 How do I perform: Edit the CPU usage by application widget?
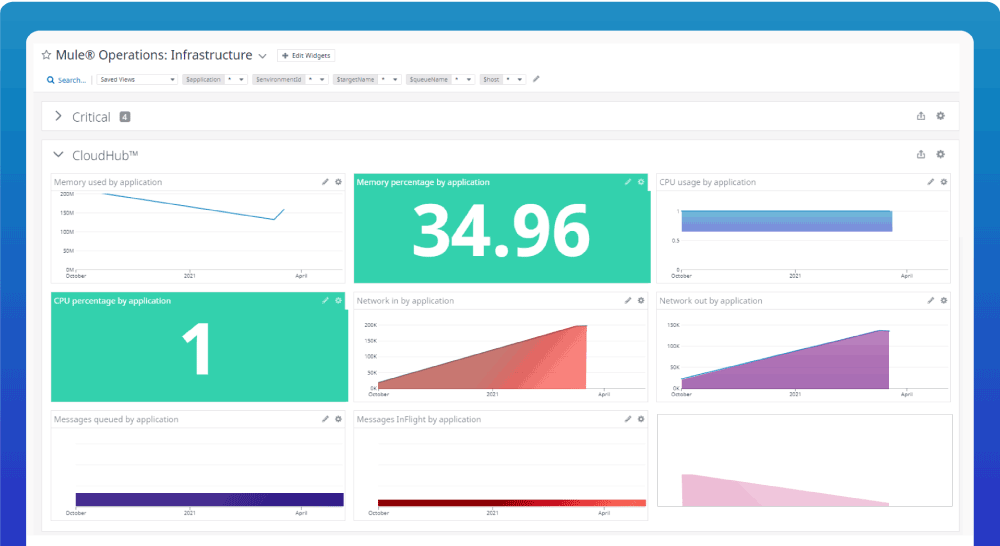tap(930, 182)
